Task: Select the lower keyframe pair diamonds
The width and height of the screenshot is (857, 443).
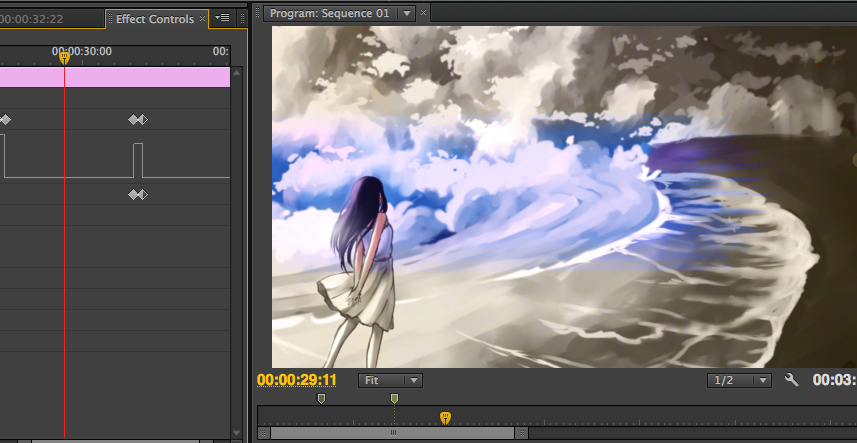Action: (x=138, y=194)
